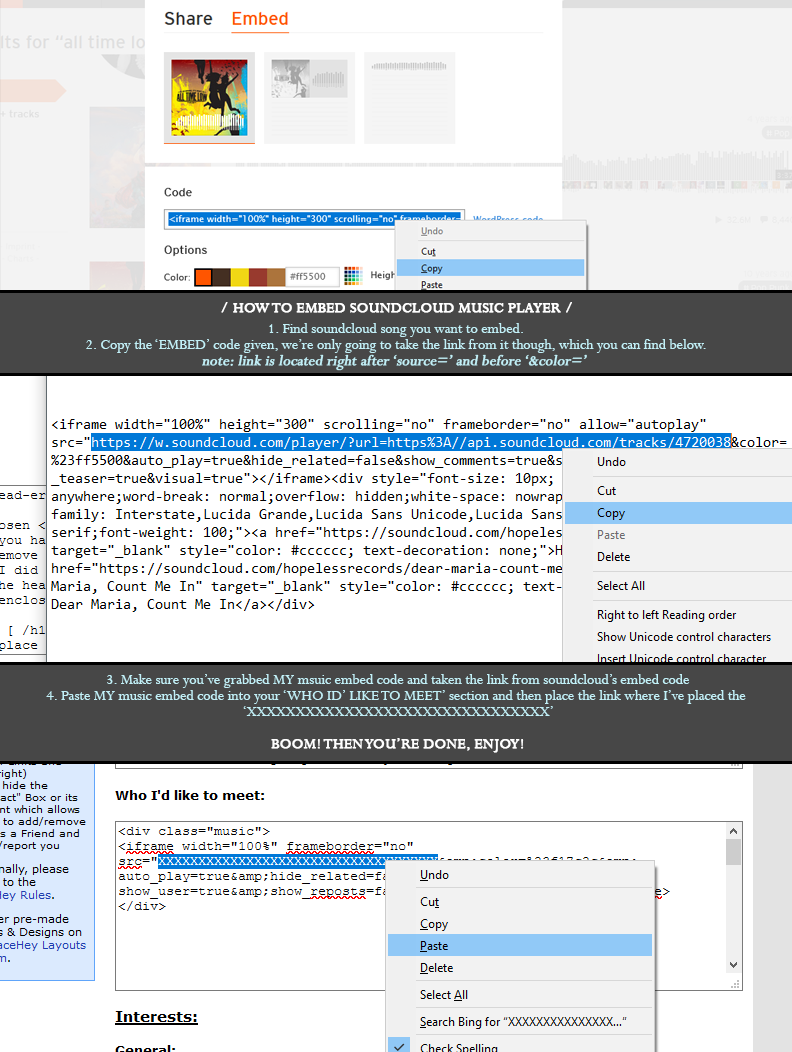Open the SpaceHey Layouts sidebar link
Viewport: 792px width, 1052px height.
click(43, 945)
